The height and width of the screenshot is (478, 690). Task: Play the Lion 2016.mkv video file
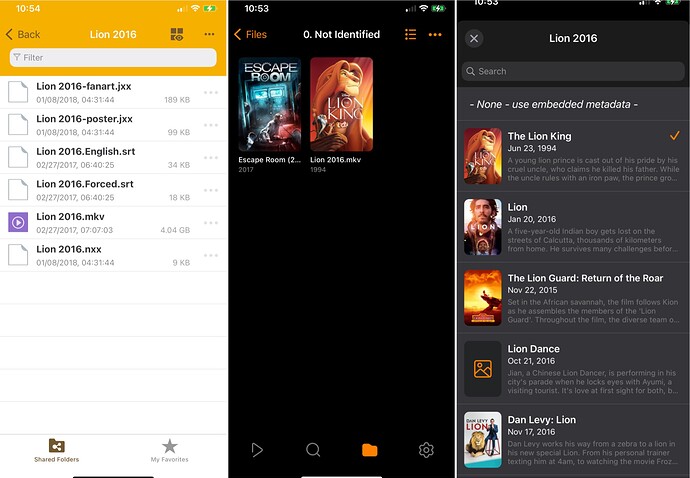[113, 223]
